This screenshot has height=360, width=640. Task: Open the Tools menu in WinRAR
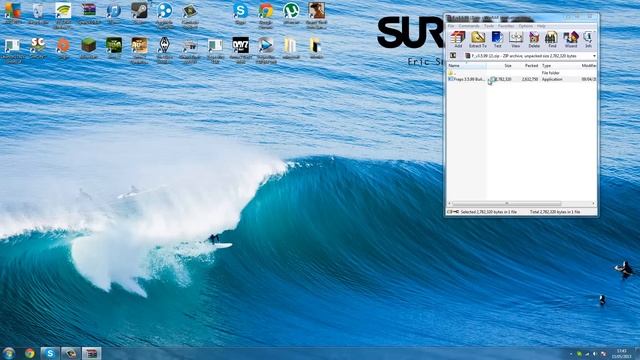point(489,26)
